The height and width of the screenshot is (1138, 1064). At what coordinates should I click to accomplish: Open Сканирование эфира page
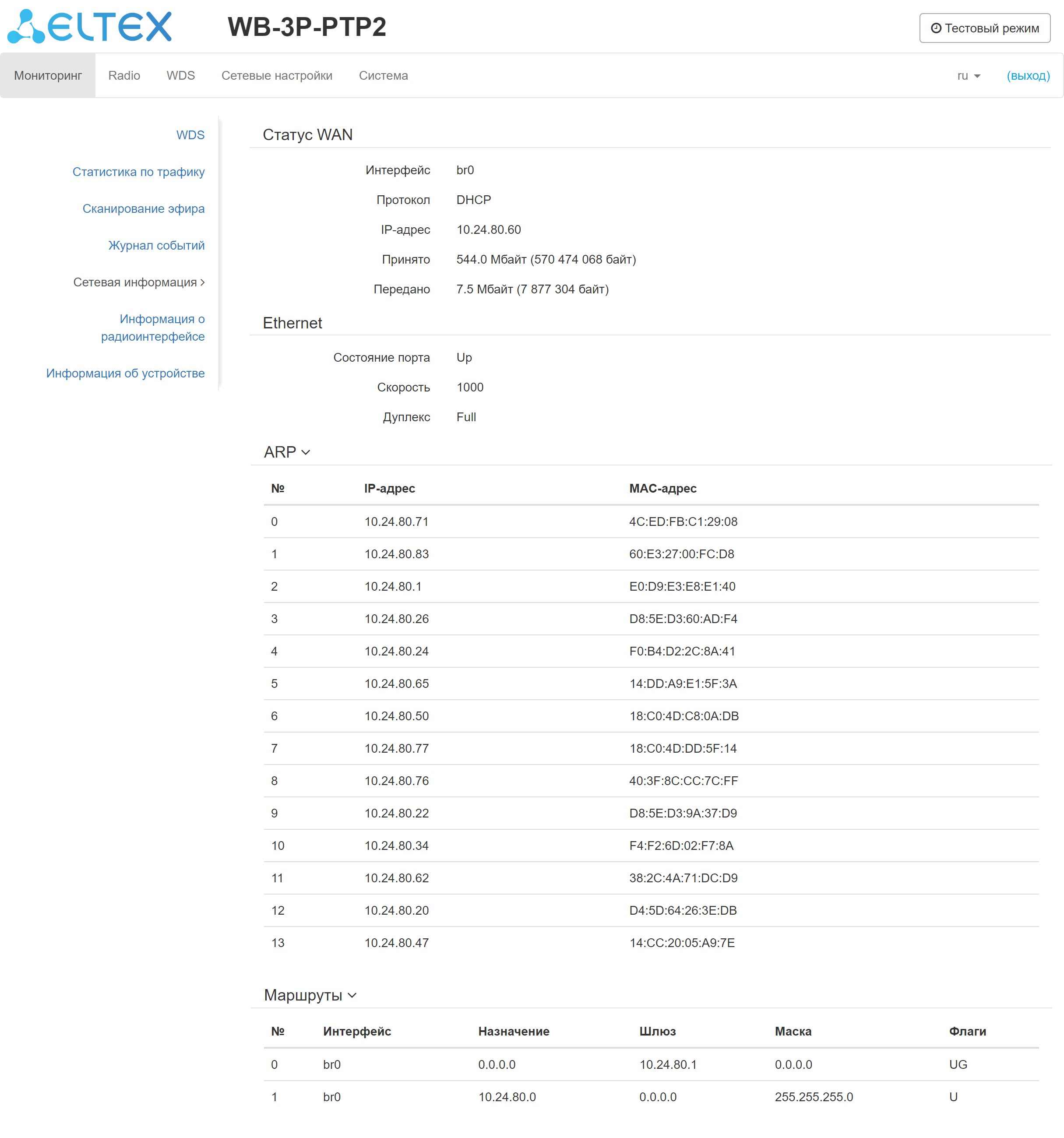[x=143, y=208]
